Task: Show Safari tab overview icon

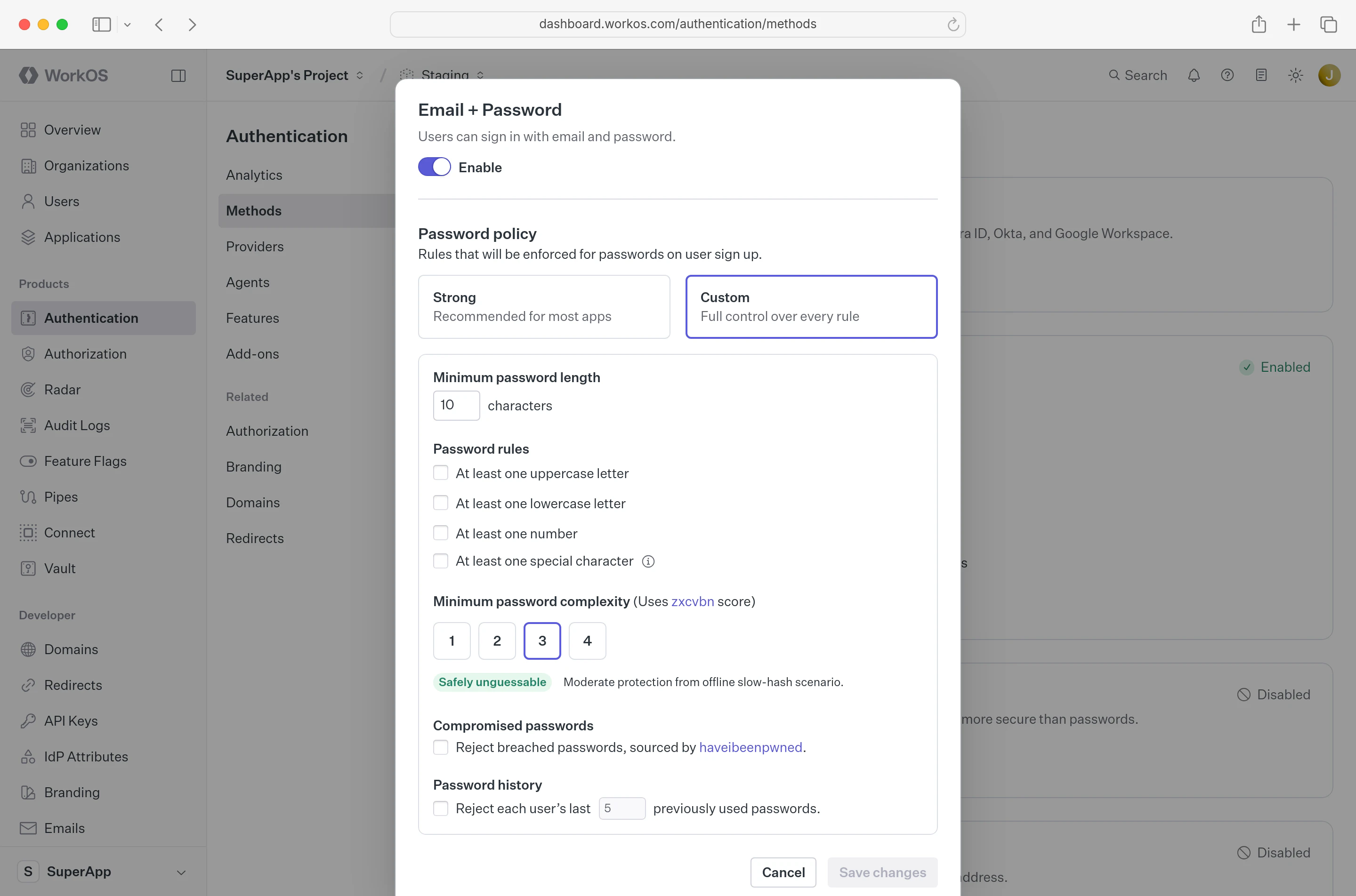Action: coord(1329,24)
